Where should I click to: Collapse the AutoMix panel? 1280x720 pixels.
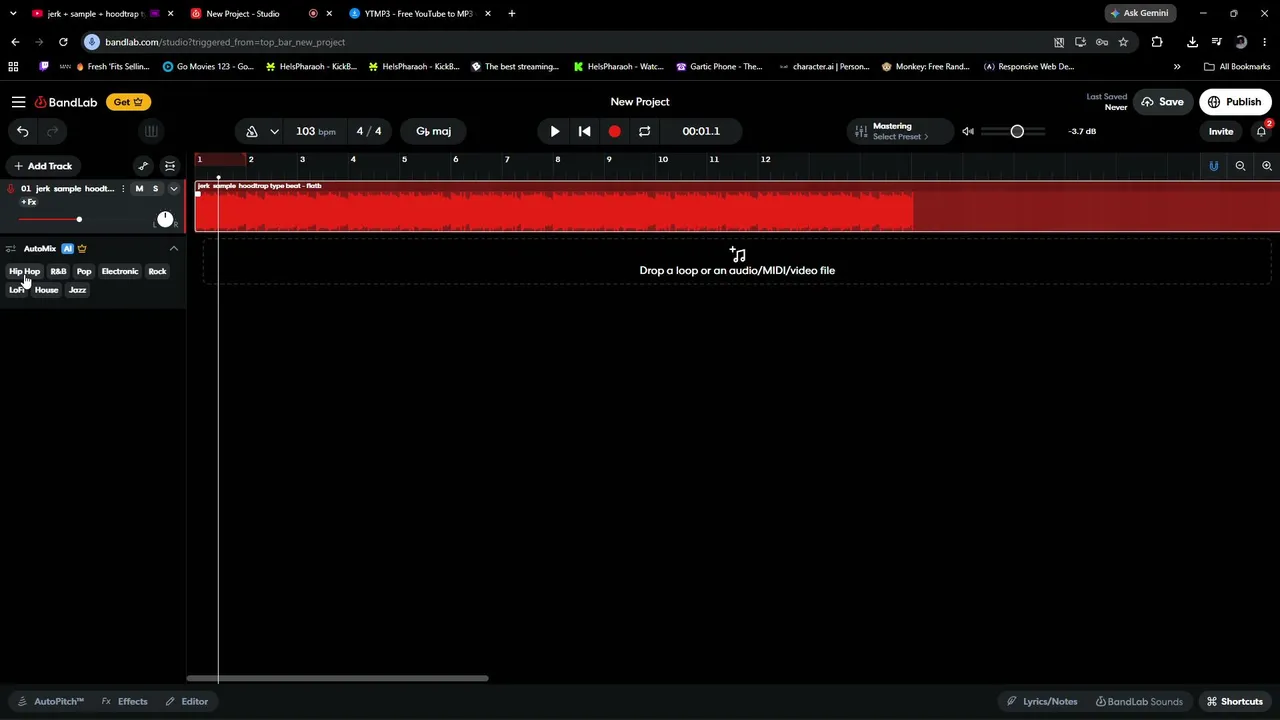173,248
